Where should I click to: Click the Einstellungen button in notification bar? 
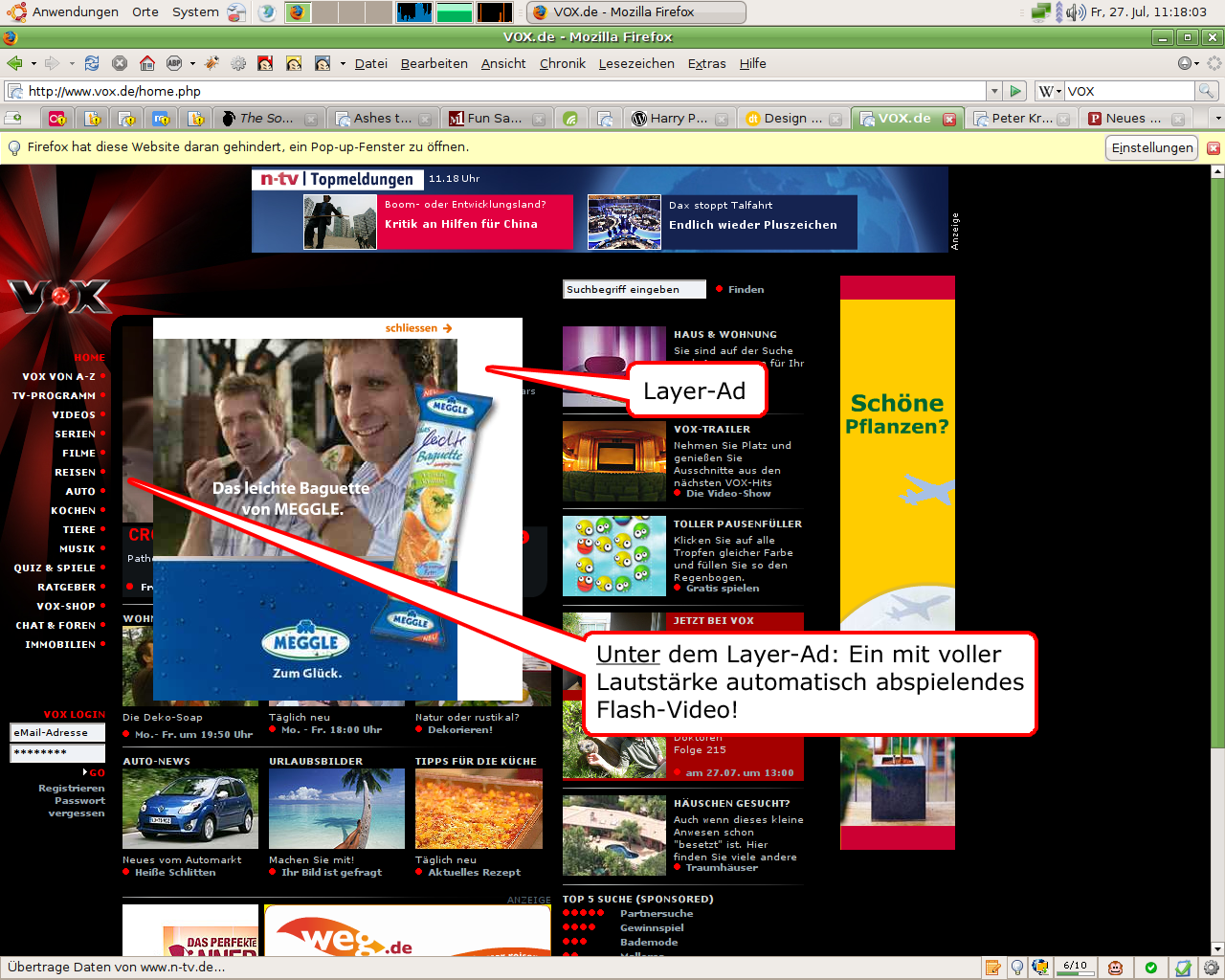1152,147
